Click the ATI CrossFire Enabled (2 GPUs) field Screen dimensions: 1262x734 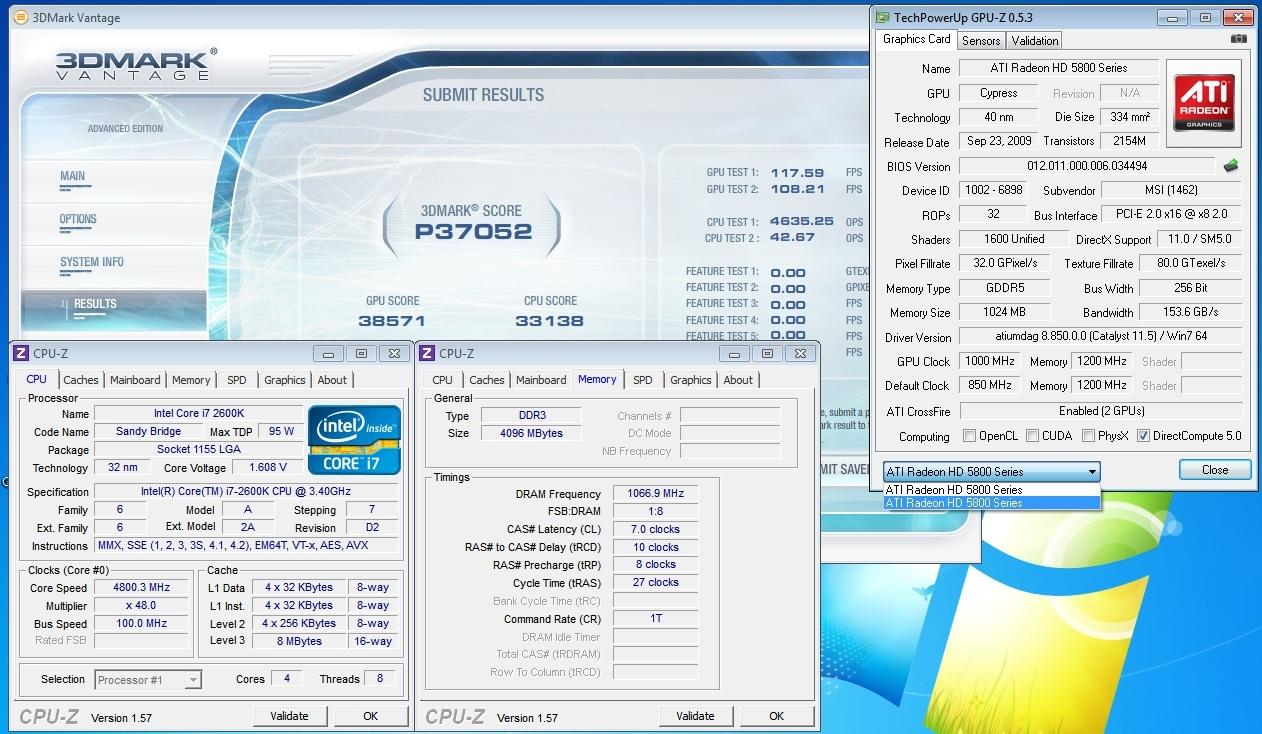click(x=1100, y=411)
